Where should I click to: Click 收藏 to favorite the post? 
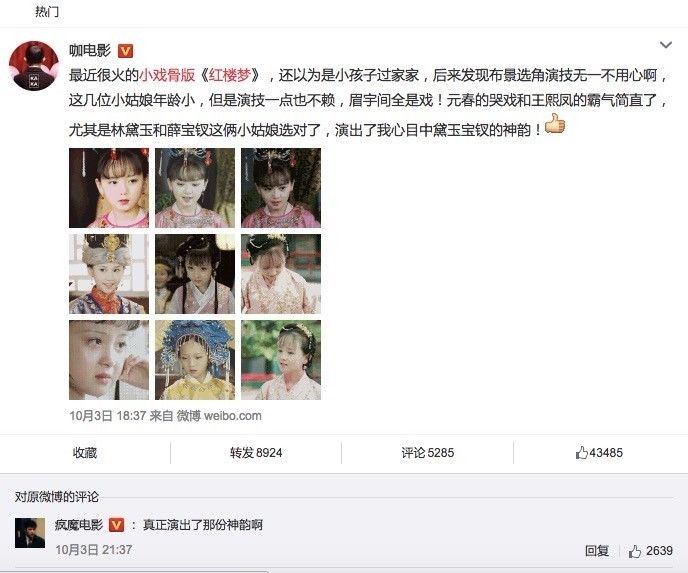click(85, 453)
